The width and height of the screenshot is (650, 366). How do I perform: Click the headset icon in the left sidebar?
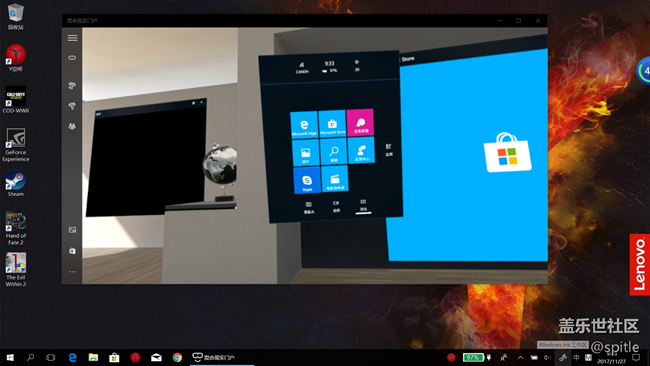click(x=72, y=58)
